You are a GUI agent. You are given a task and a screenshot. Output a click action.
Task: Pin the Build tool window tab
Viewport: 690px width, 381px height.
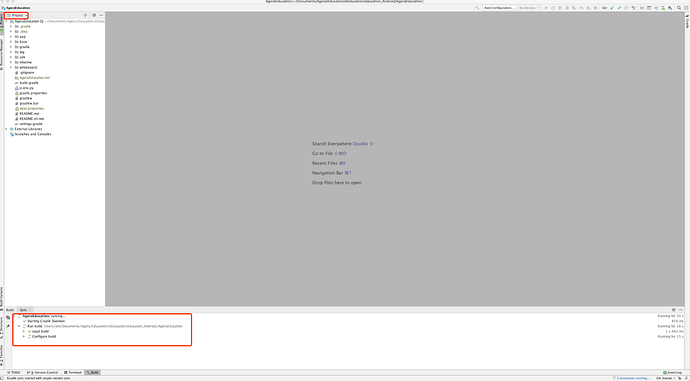pyautogui.click(x=8, y=326)
